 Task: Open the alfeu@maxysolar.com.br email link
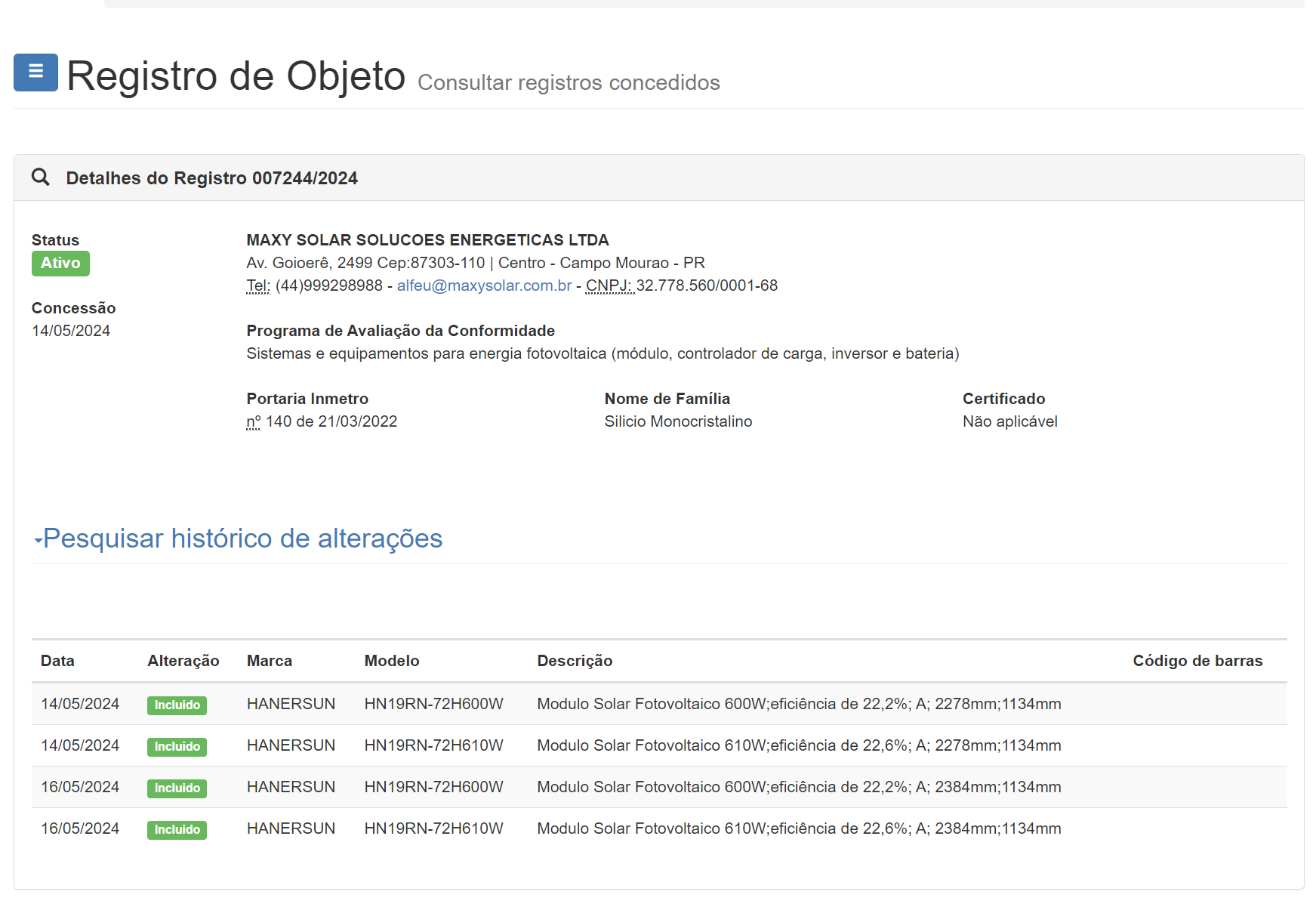coord(484,285)
